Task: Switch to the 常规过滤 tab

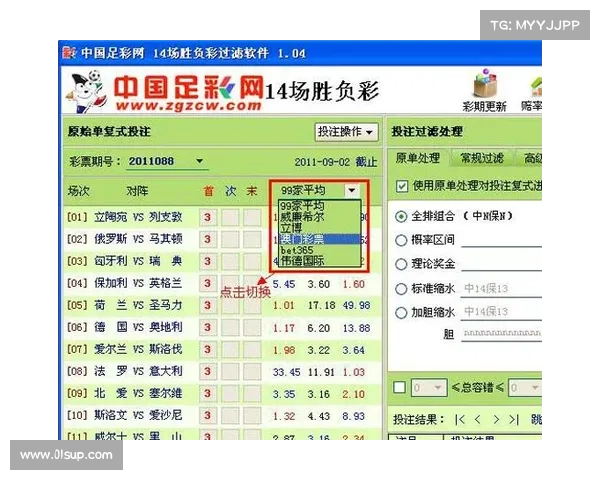Action: (x=482, y=158)
